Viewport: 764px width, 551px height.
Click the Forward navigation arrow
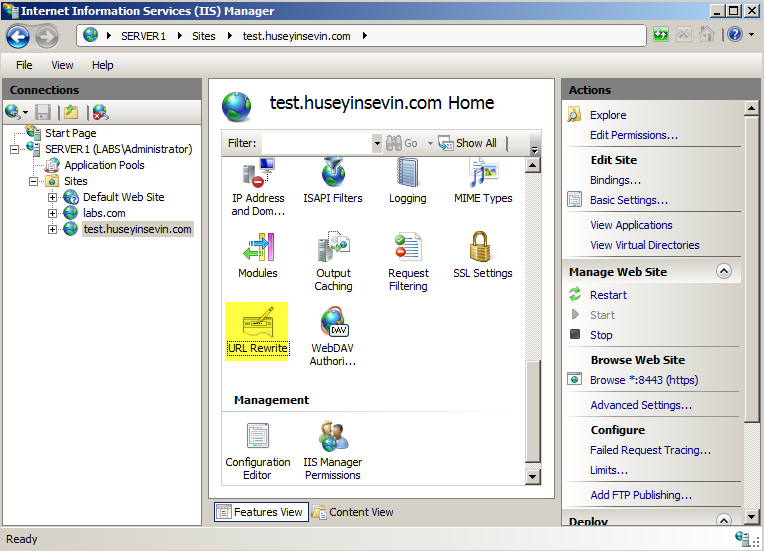(x=47, y=37)
